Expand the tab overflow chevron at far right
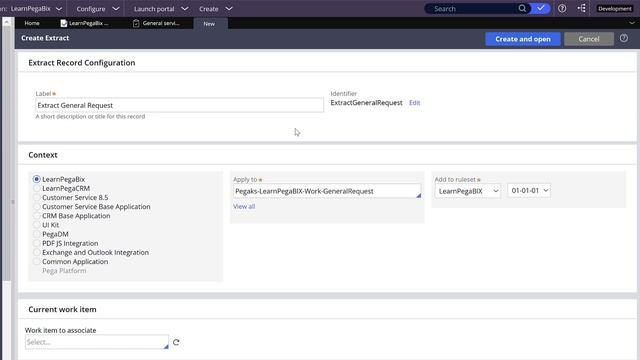 [632, 23]
